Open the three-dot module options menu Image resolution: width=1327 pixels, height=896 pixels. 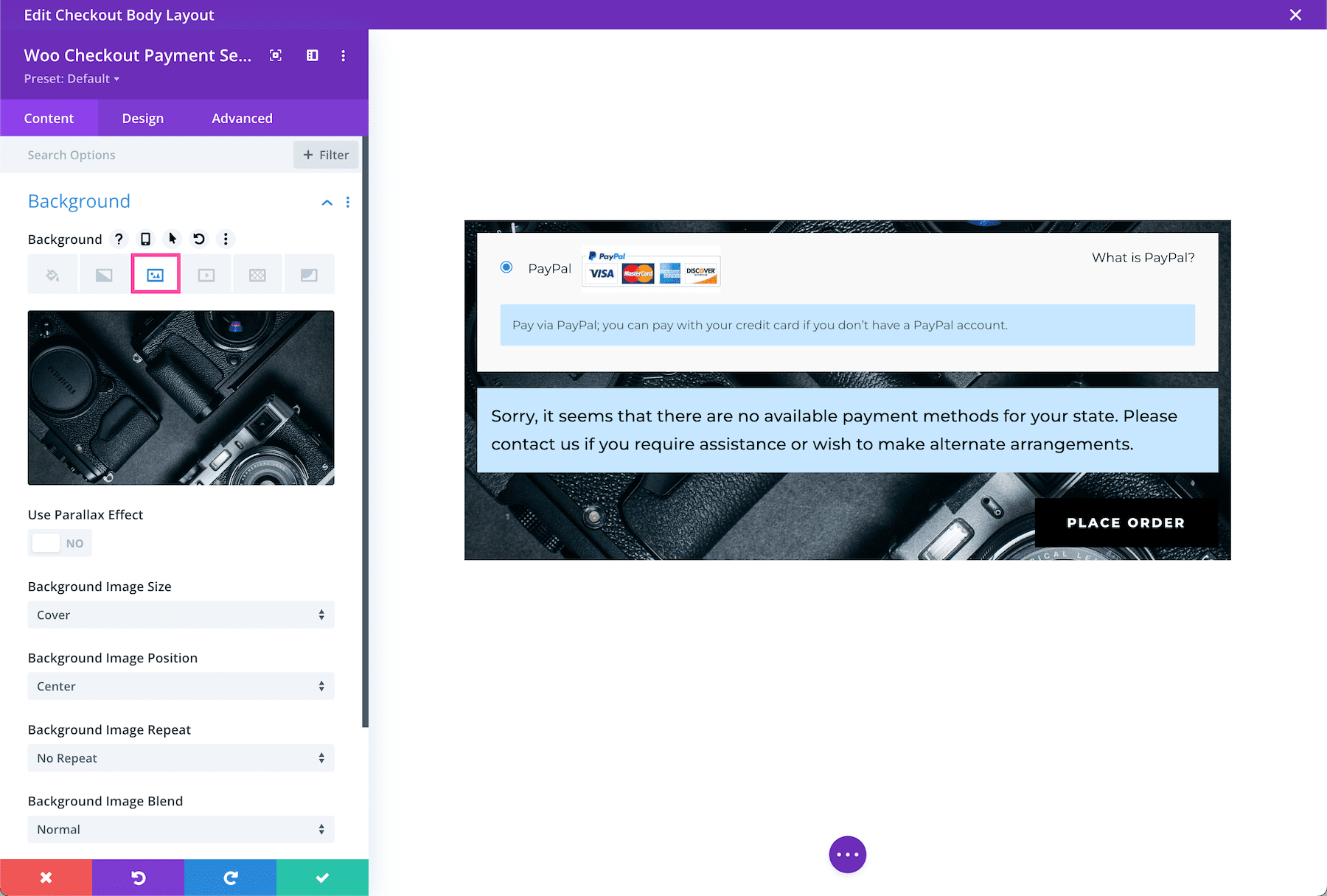(x=343, y=55)
